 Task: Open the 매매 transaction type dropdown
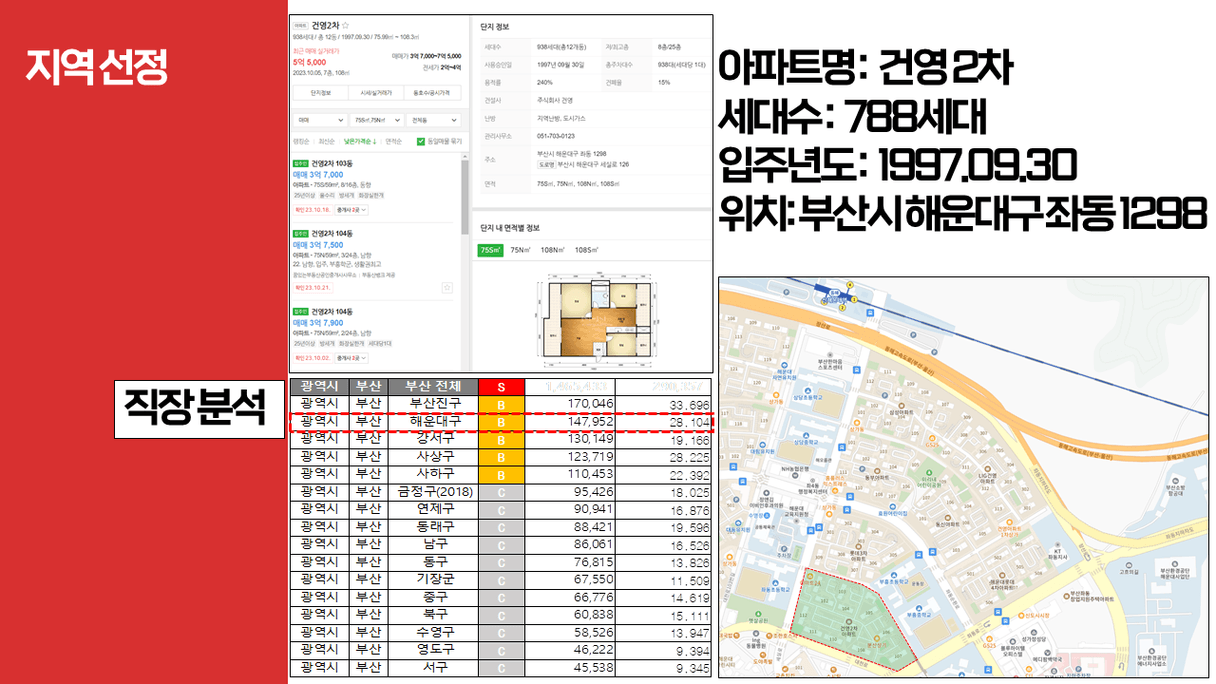(320, 120)
